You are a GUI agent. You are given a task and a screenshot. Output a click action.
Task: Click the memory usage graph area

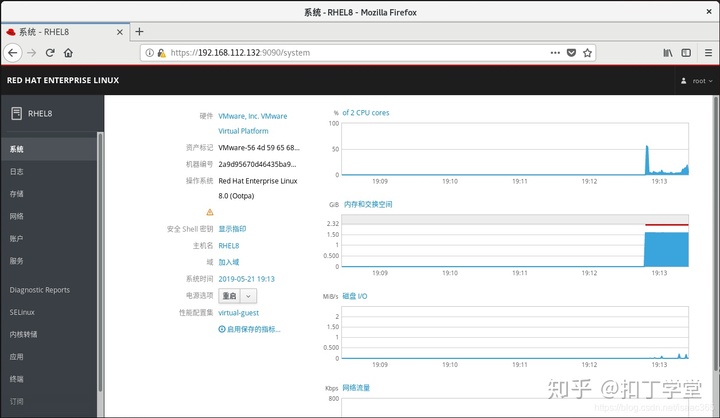[x=515, y=241]
